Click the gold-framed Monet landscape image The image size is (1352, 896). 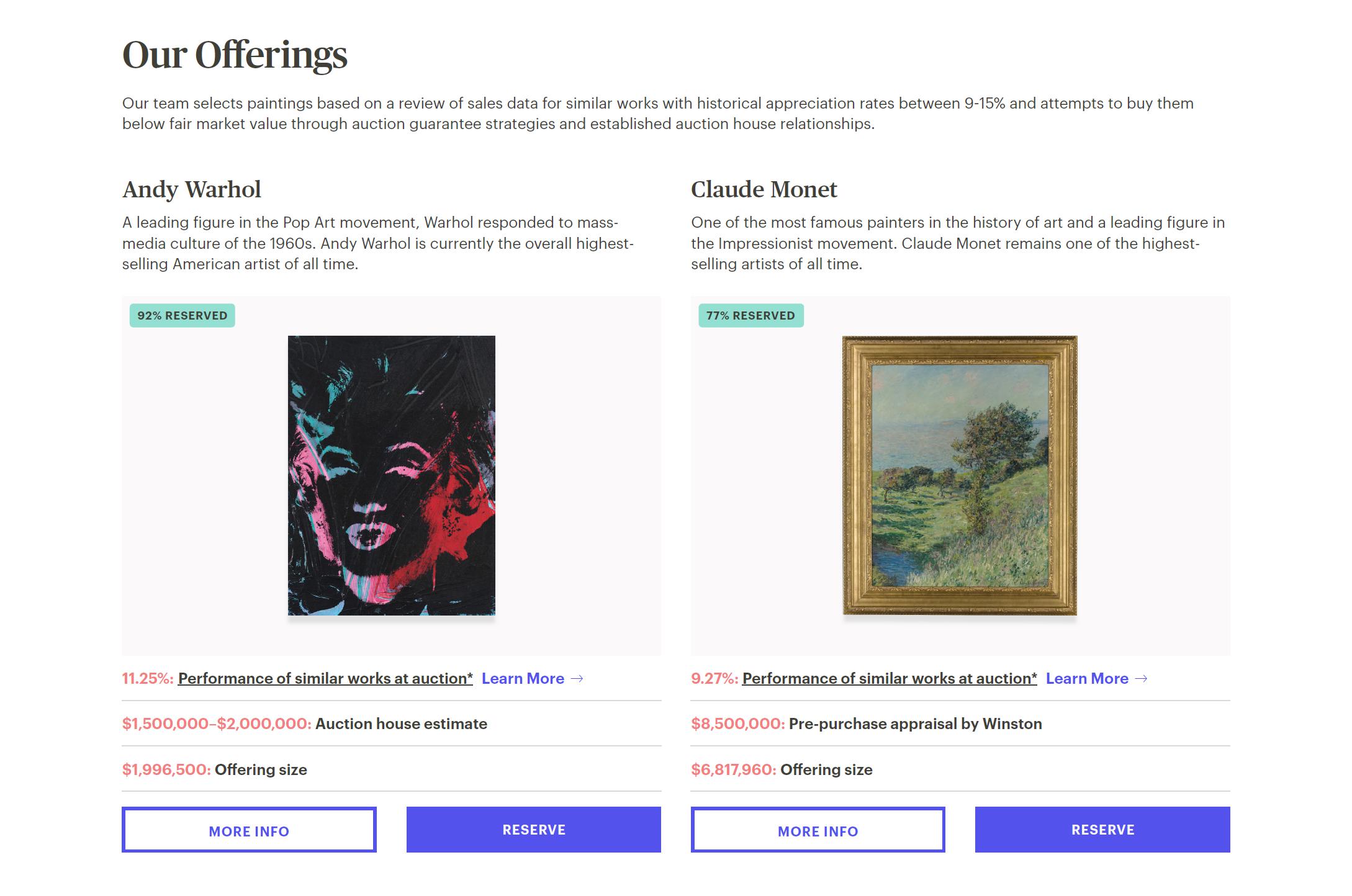[x=960, y=475]
